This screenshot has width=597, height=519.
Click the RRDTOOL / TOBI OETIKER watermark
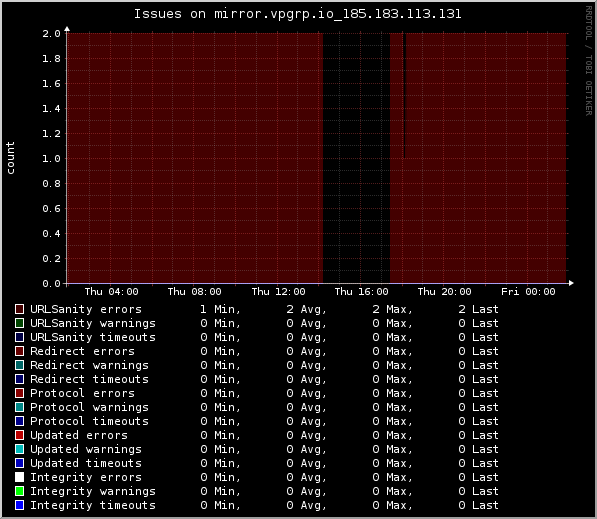589,61
